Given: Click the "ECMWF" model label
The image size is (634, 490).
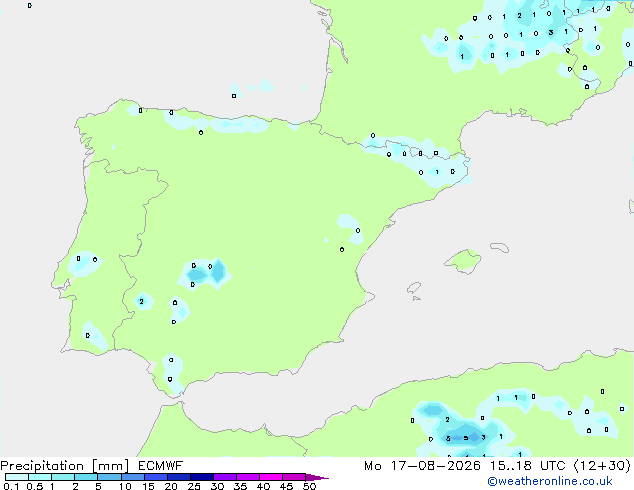Looking at the screenshot, I should click(161, 466).
